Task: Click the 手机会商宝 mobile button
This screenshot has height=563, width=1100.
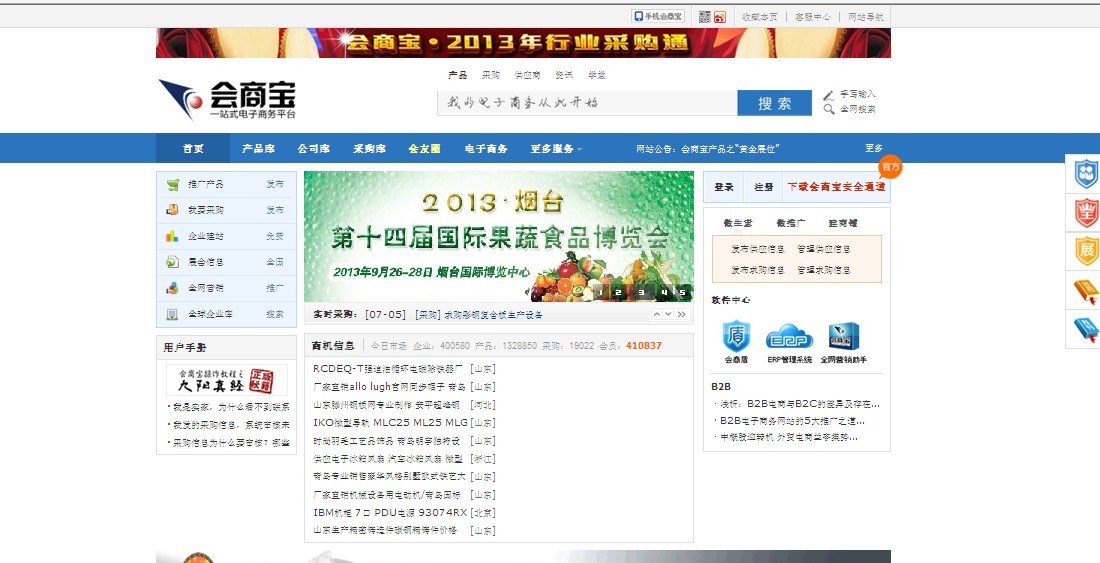Action: (657, 16)
